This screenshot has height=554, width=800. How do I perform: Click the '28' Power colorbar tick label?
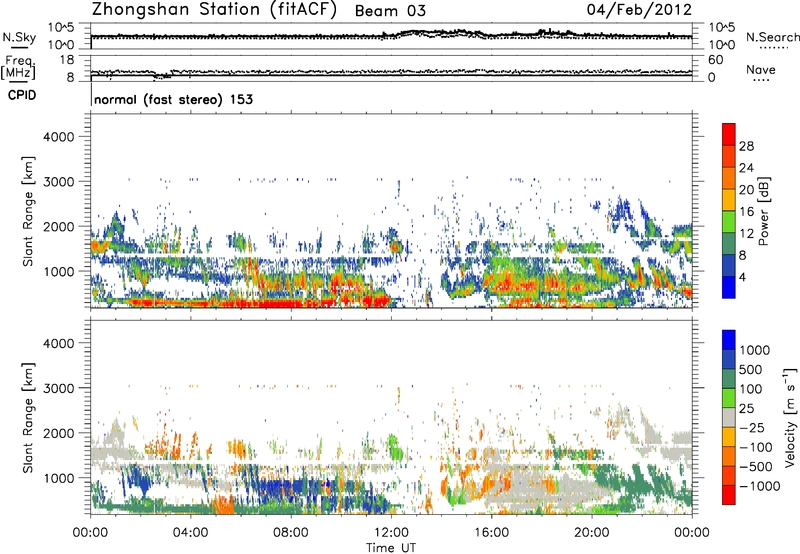tap(746, 146)
